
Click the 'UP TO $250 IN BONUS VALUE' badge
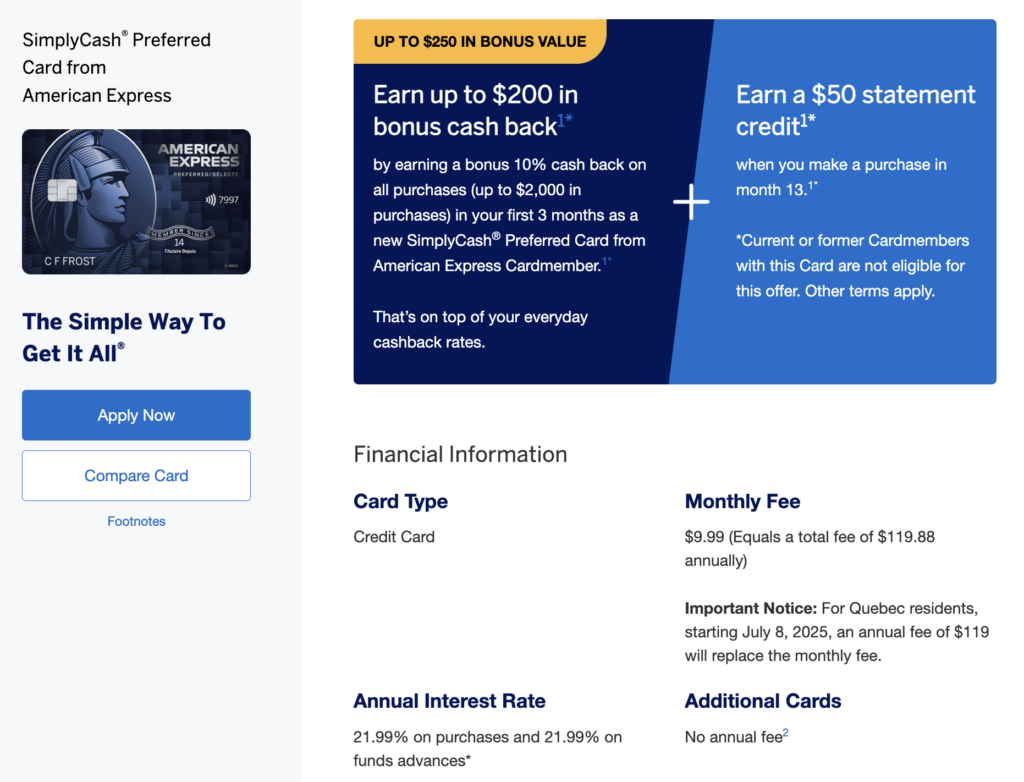coord(480,41)
